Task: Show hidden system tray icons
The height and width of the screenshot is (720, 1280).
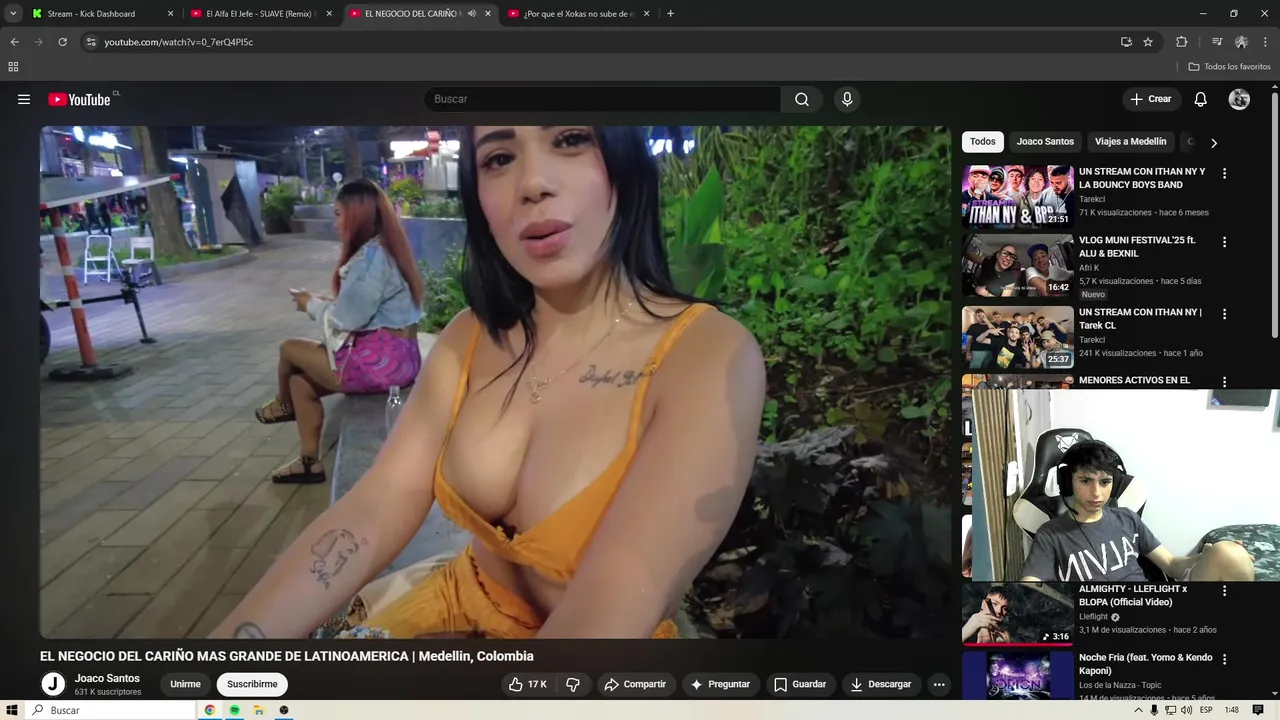Action: pyautogui.click(x=1137, y=710)
